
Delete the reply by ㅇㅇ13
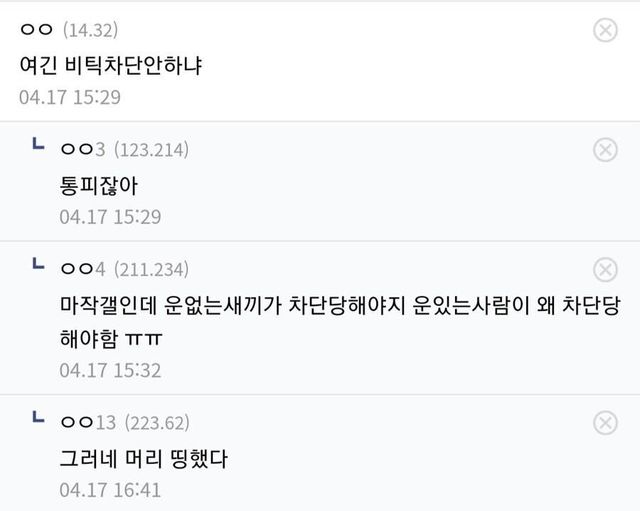(x=605, y=422)
